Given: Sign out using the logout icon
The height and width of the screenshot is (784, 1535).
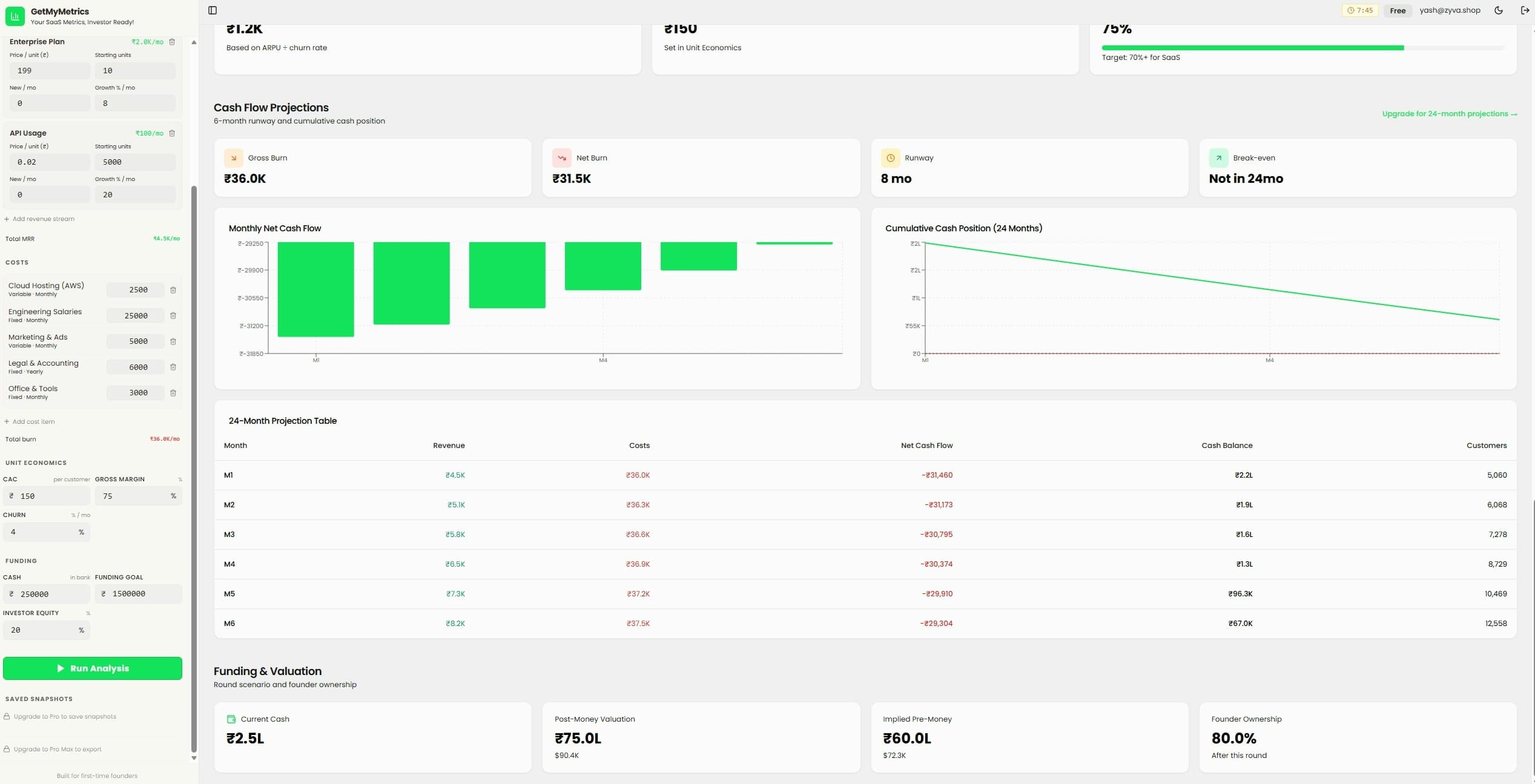Looking at the screenshot, I should tap(1525, 10).
